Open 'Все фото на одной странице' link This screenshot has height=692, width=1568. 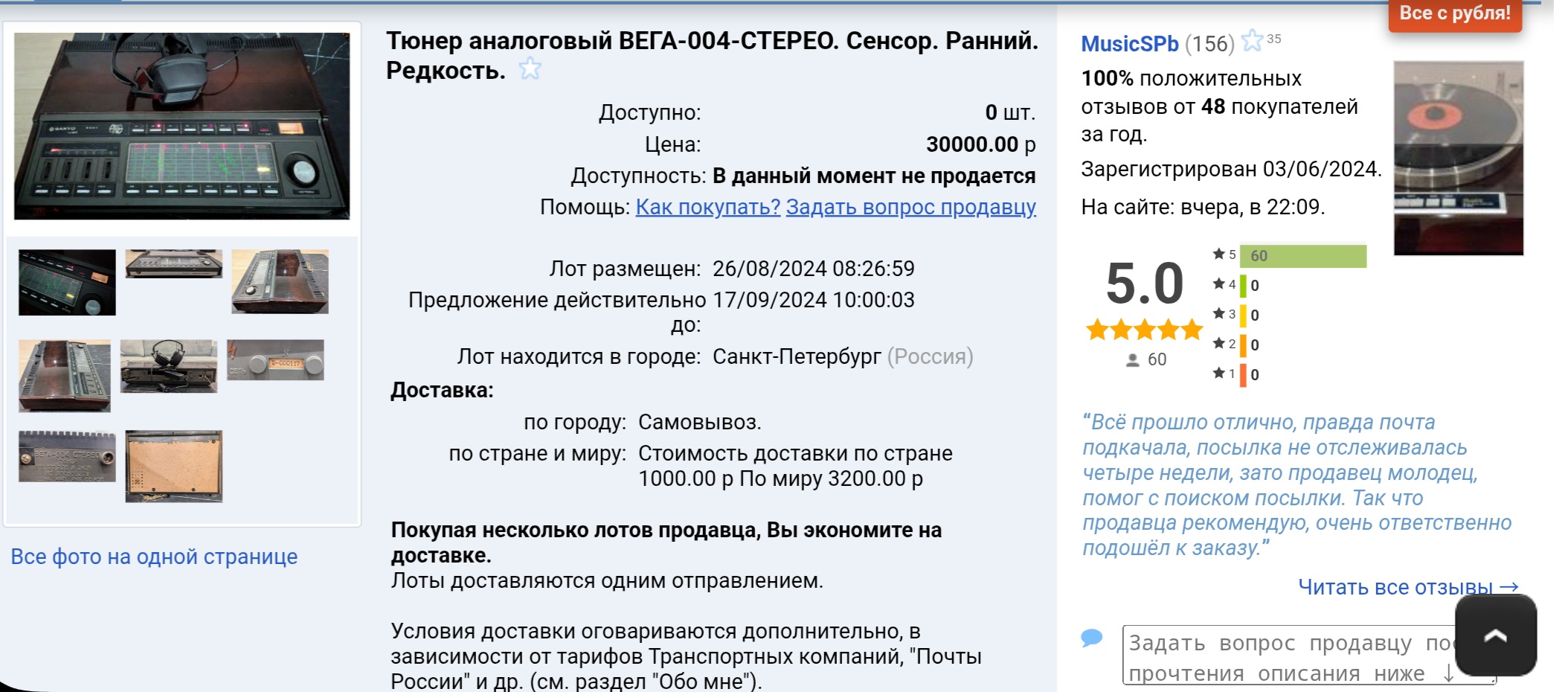coord(154,557)
